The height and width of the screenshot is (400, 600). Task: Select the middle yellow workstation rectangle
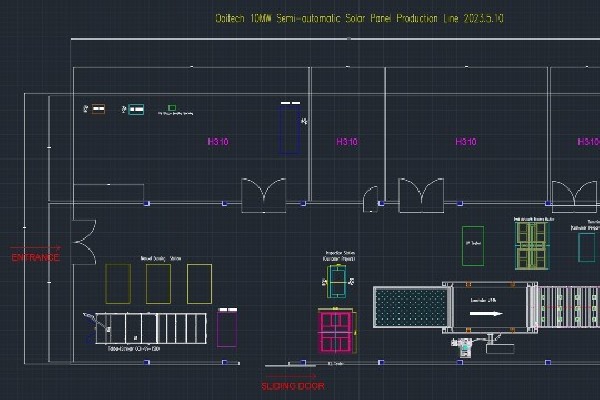[x=158, y=283]
